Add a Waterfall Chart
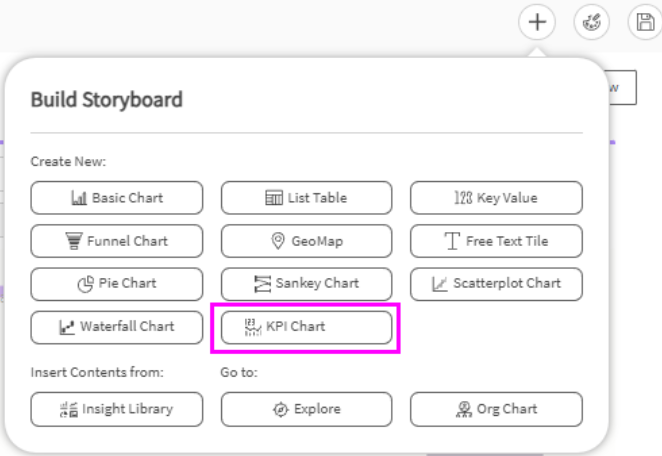Viewport: 662px width, 456px height. pyautogui.click(x=117, y=326)
